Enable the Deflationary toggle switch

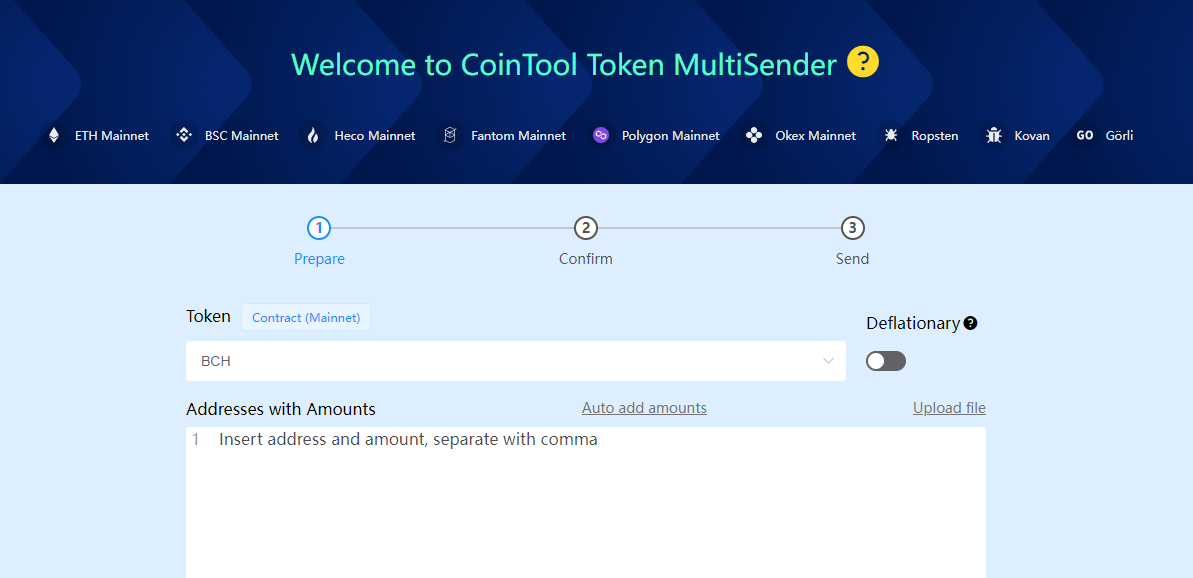(886, 361)
